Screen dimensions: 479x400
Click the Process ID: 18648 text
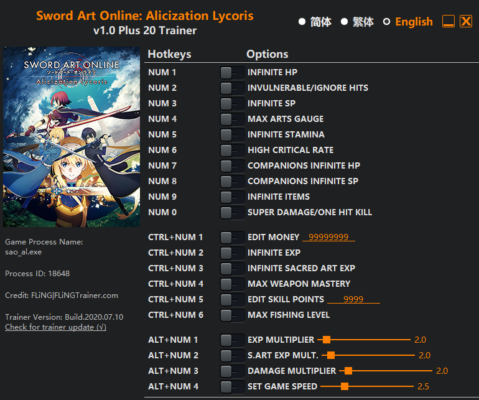click(x=37, y=274)
